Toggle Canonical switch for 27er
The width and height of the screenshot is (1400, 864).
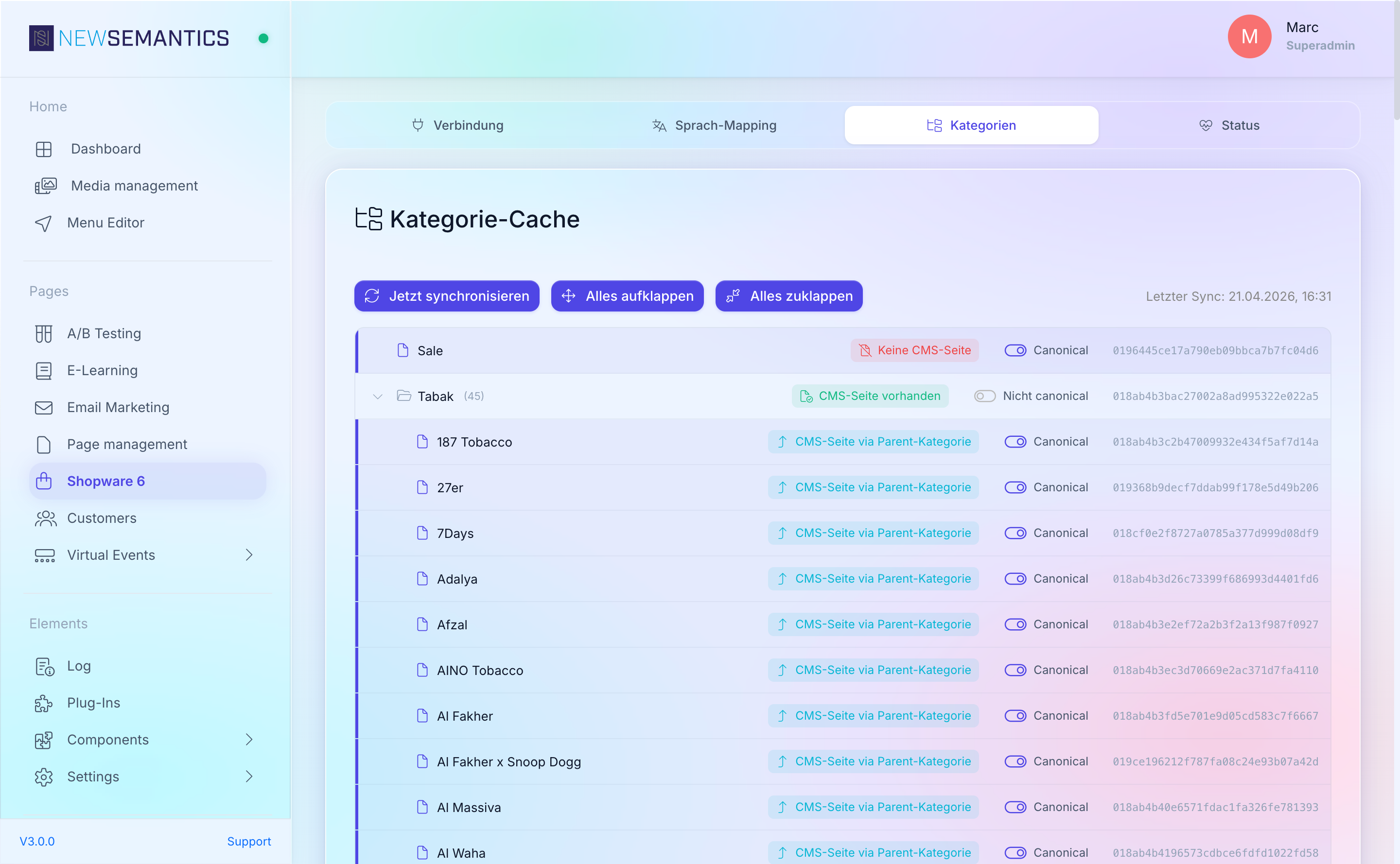[x=1015, y=487]
